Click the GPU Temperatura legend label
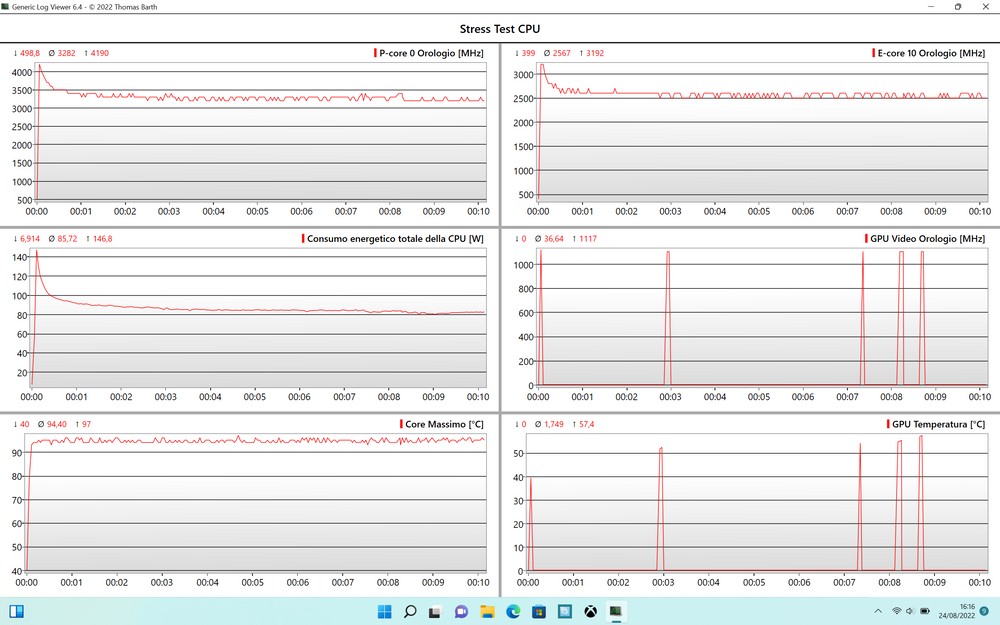 click(x=938, y=424)
